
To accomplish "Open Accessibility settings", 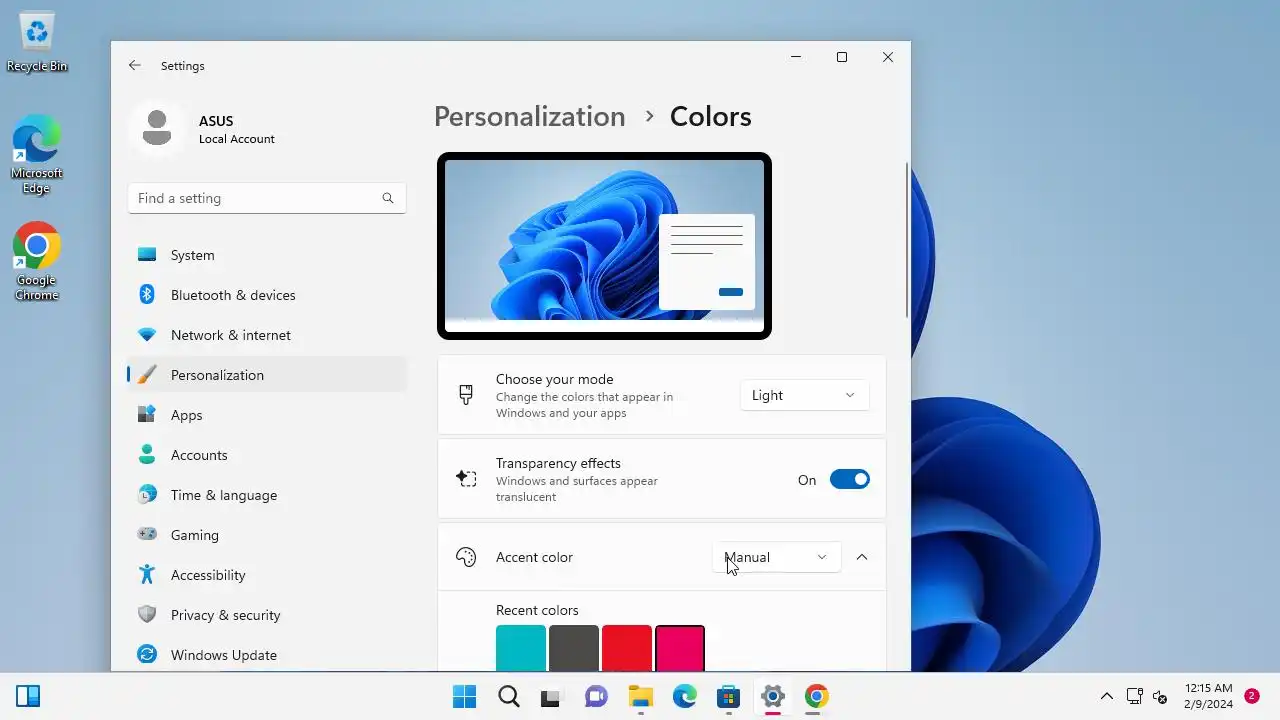I will pyautogui.click(x=267, y=575).
